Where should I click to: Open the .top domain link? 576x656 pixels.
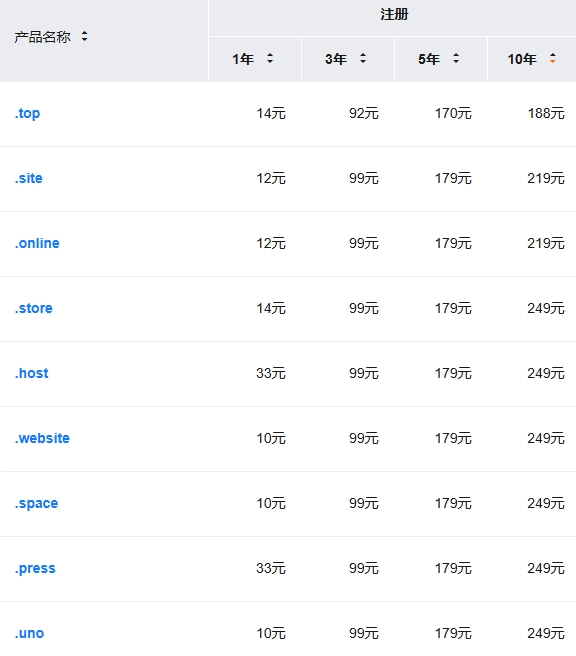pyautogui.click(x=28, y=113)
